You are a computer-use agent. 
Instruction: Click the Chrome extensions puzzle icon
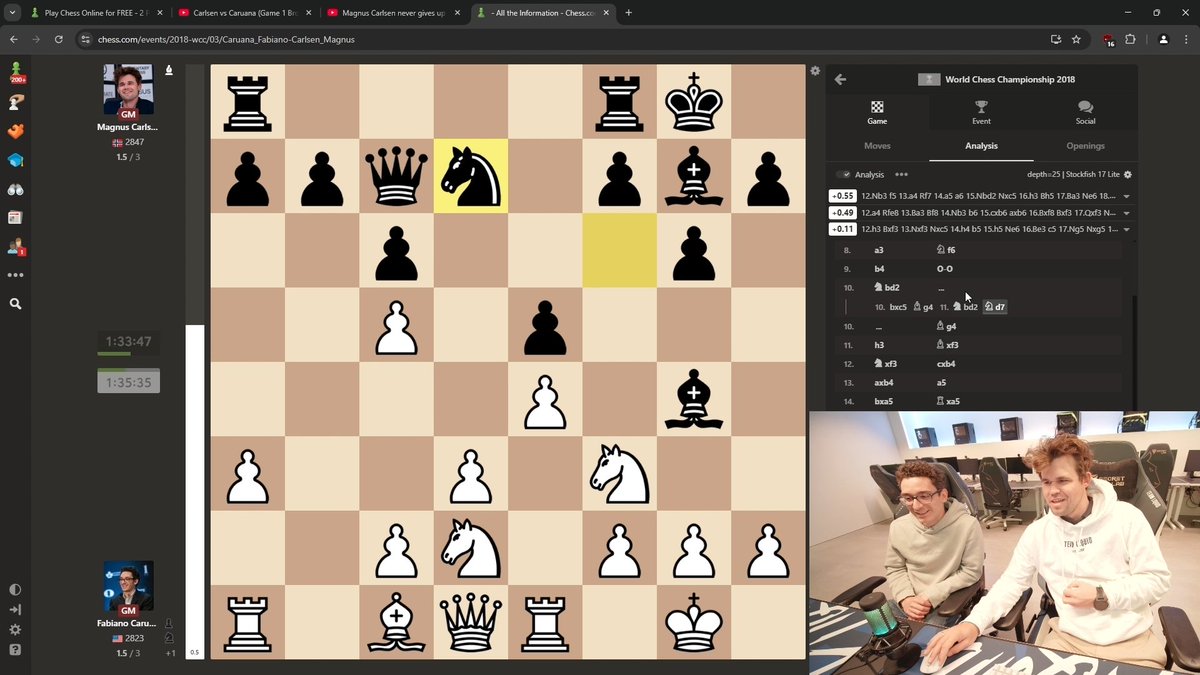(1131, 39)
